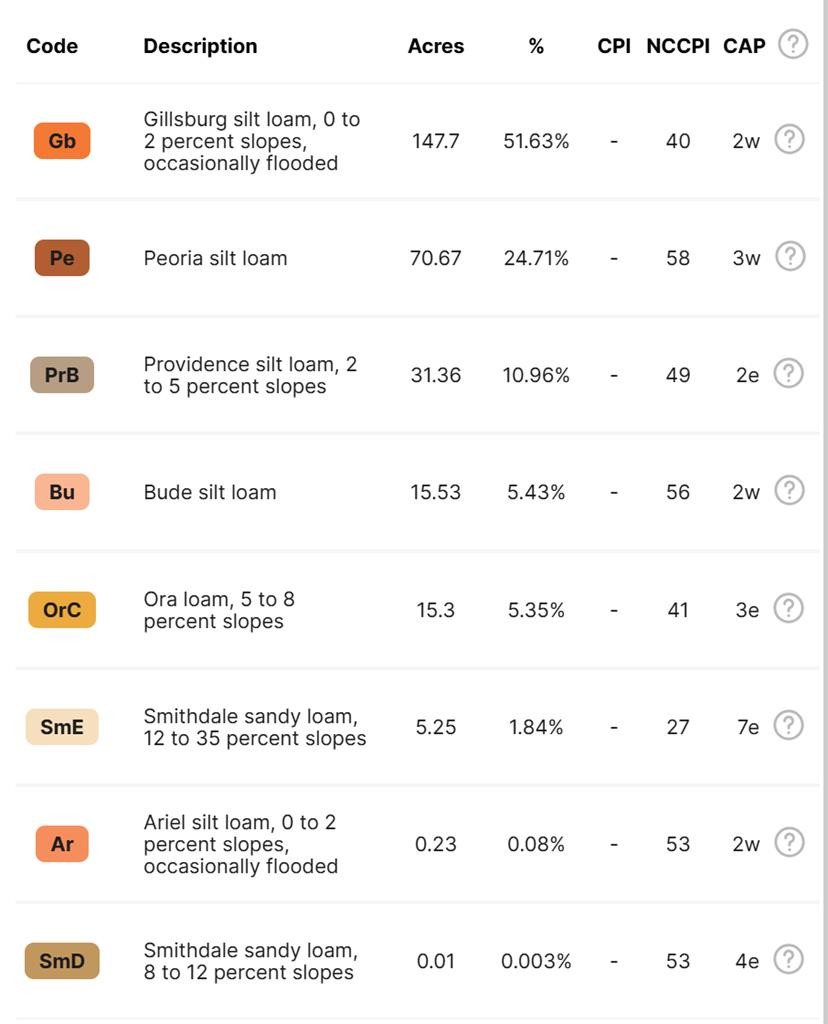The image size is (828, 1024).
Task: Click help icon for Smithdale 12 to 35 percent row
Action: pos(789,726)
